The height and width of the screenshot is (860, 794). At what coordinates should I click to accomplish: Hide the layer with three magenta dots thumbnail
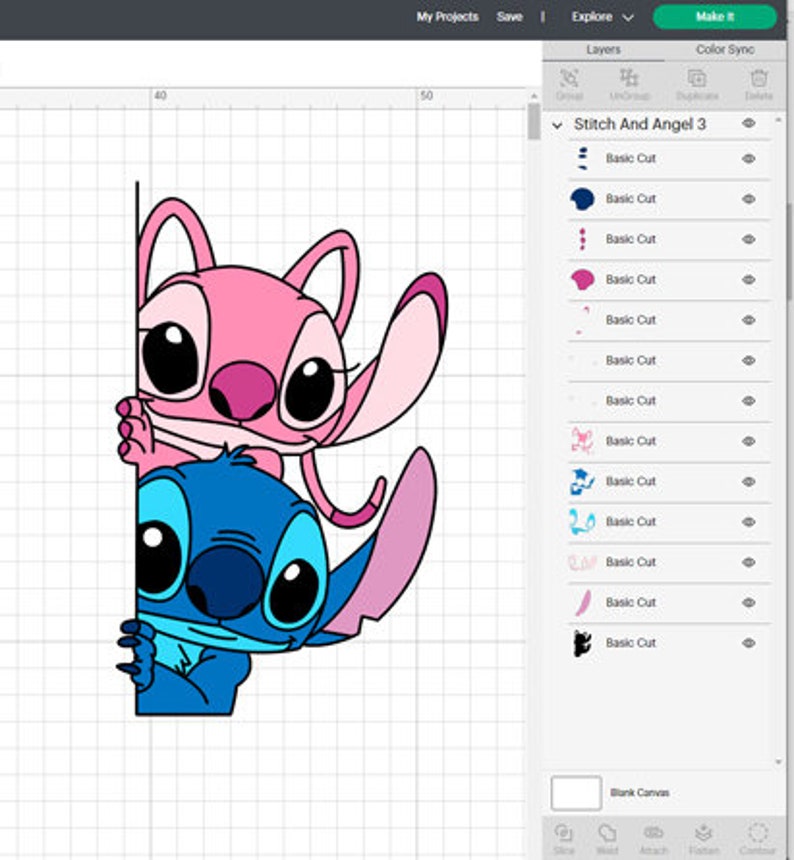tap(748, 239)
